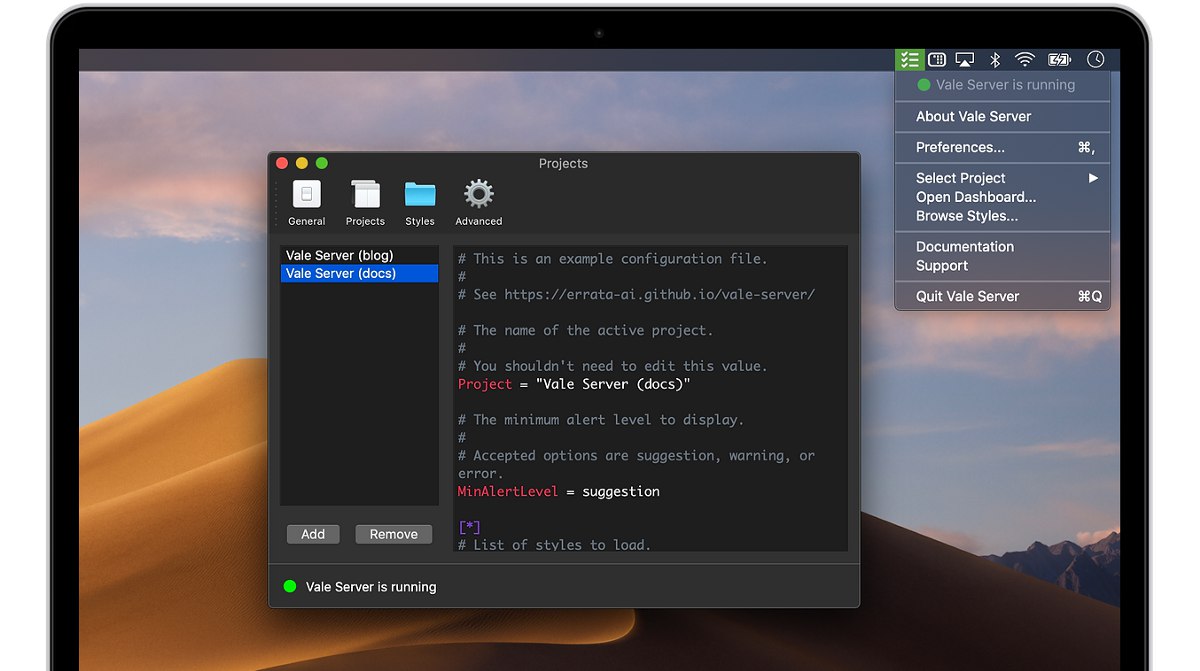The width and height of the screenshot is (1200, 671).
Task: Choose Quit Vale Server
Action: [x=1002, y=297]
